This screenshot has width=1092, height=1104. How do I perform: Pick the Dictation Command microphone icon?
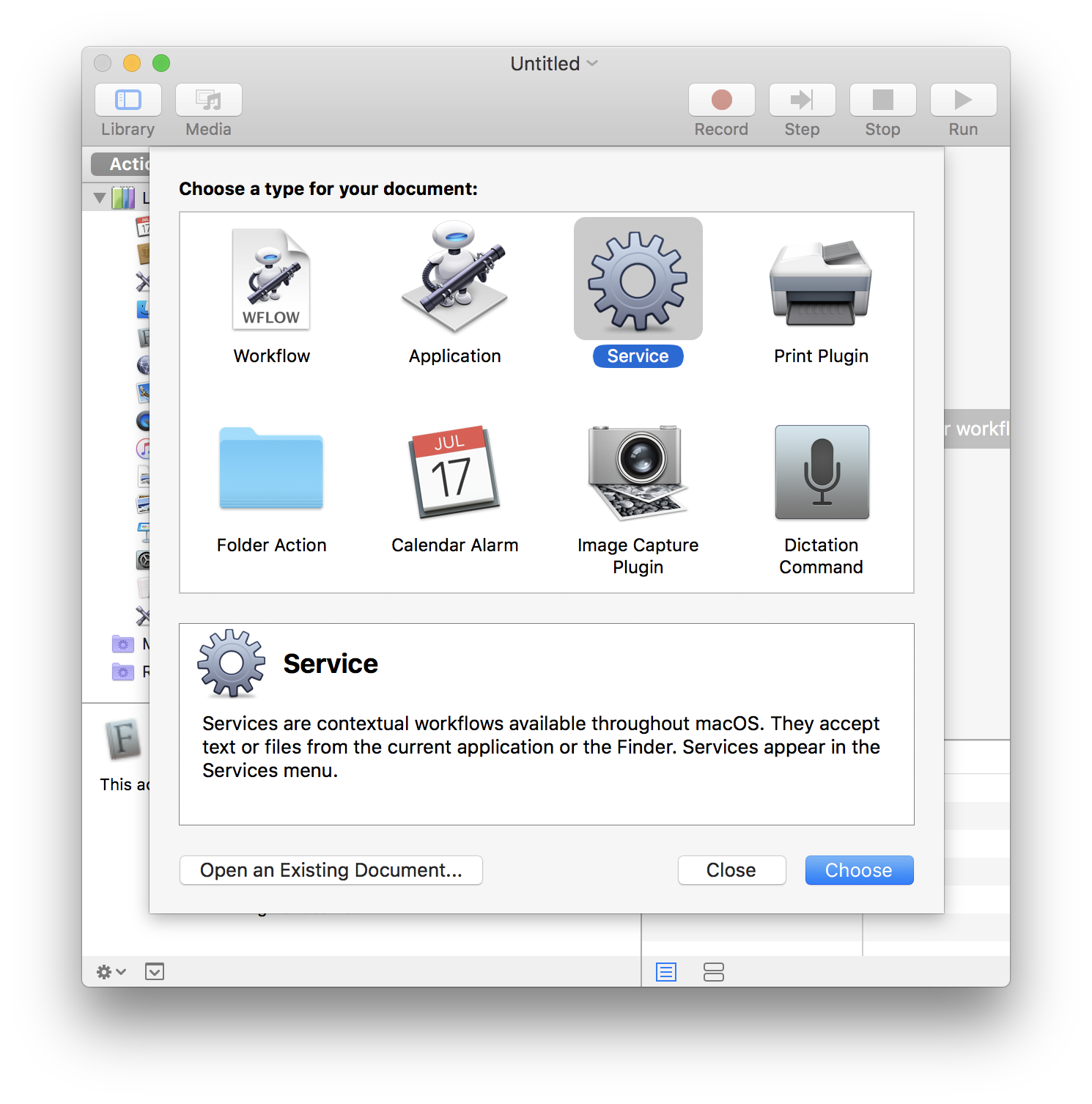[822, 472]
